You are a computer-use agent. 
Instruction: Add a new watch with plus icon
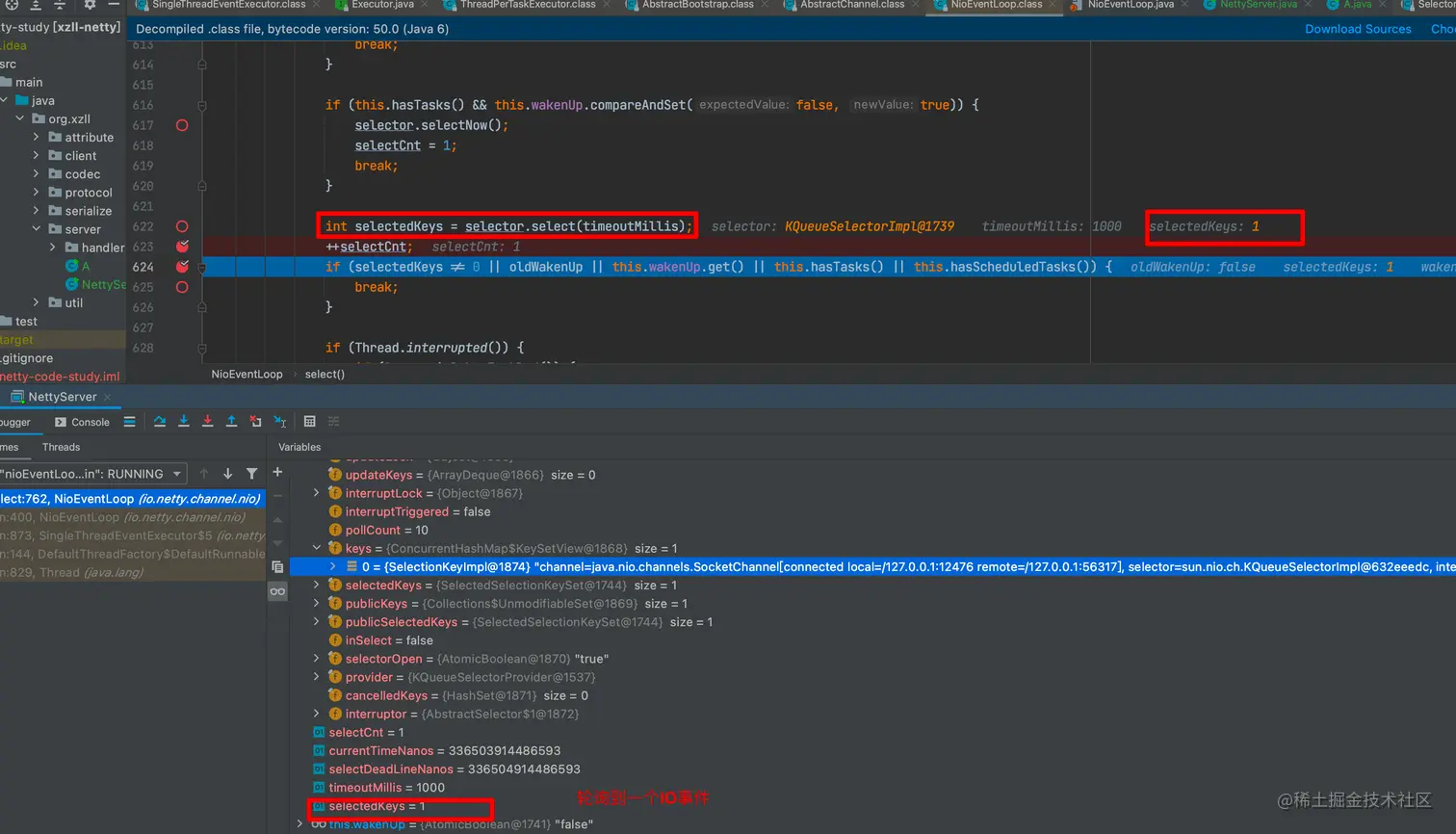[x=277, y=472]
